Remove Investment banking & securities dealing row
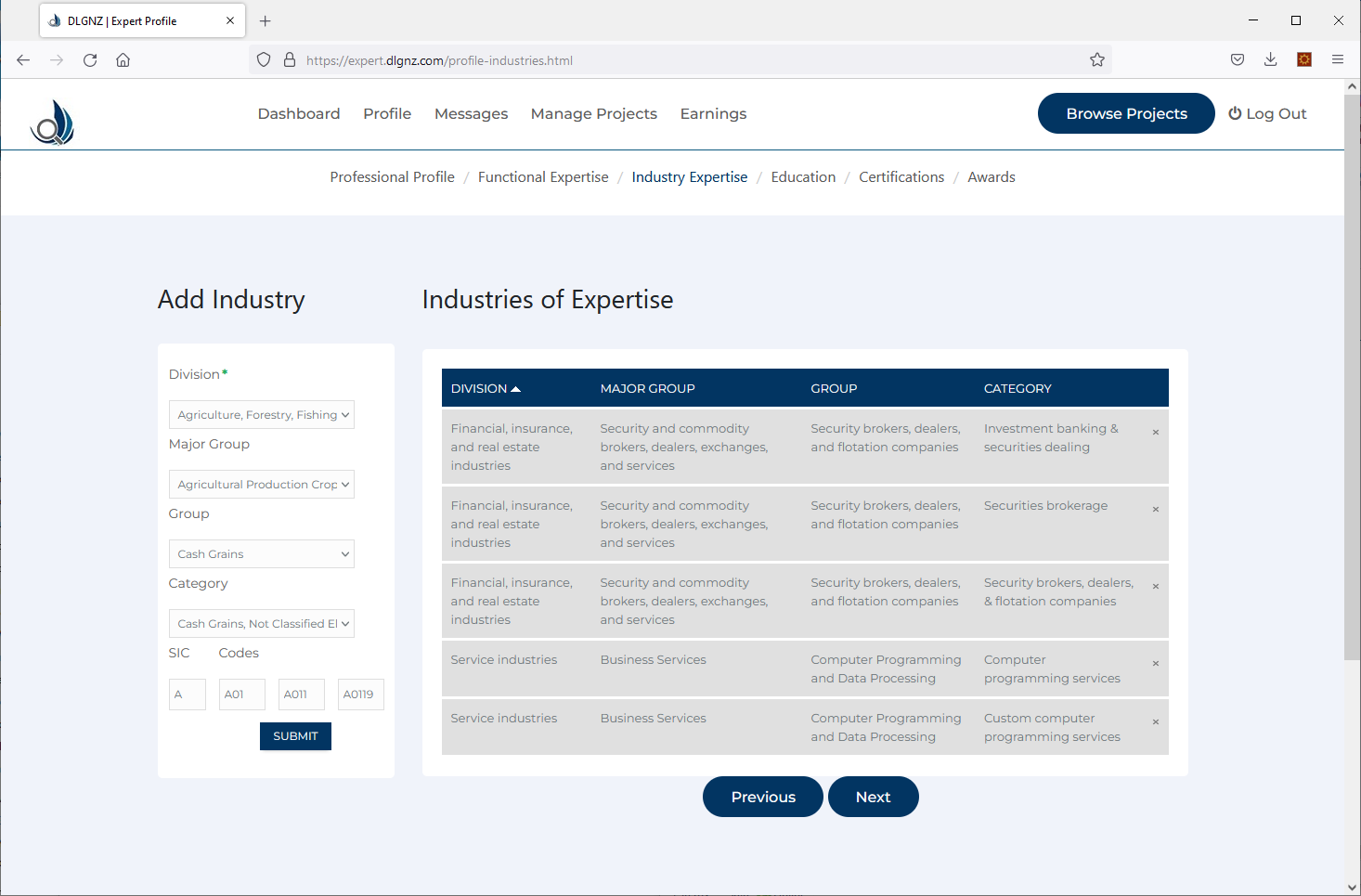The image size is (1361, 896). (1156, 433)
